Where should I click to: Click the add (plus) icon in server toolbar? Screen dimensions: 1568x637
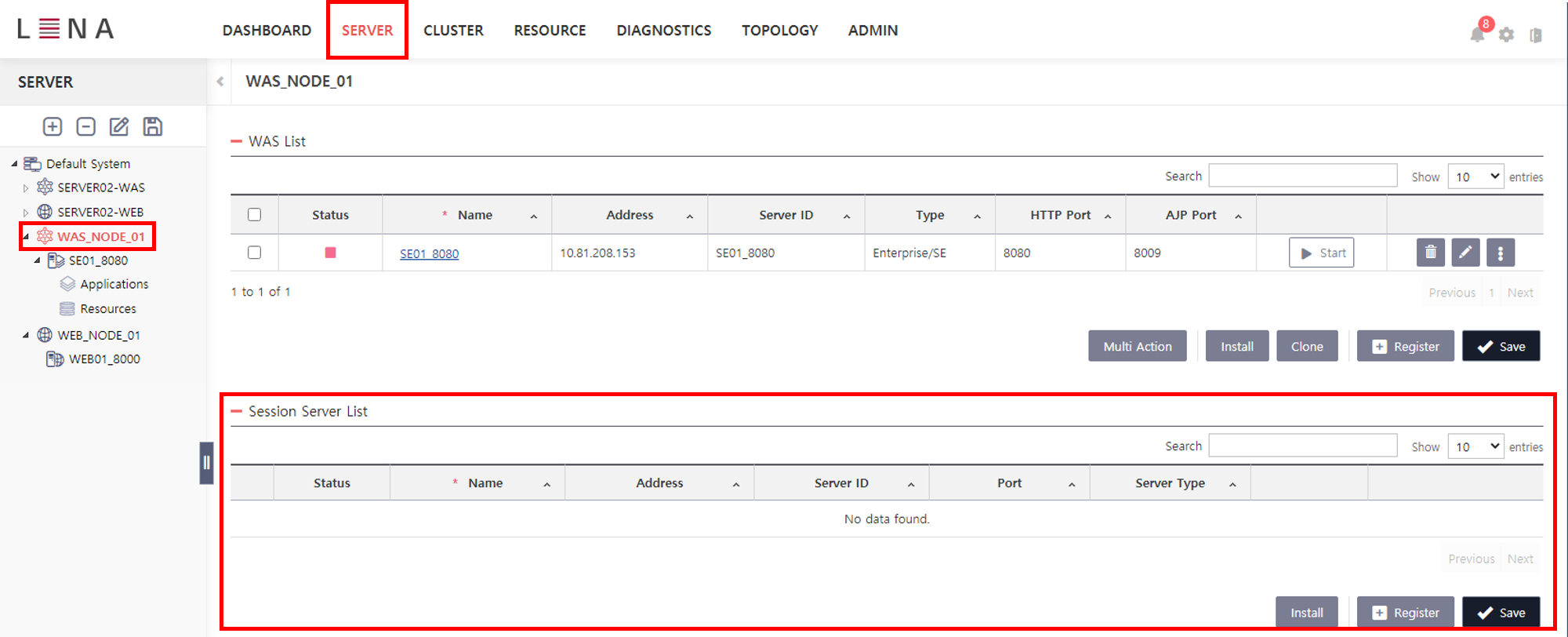[53, 126]
